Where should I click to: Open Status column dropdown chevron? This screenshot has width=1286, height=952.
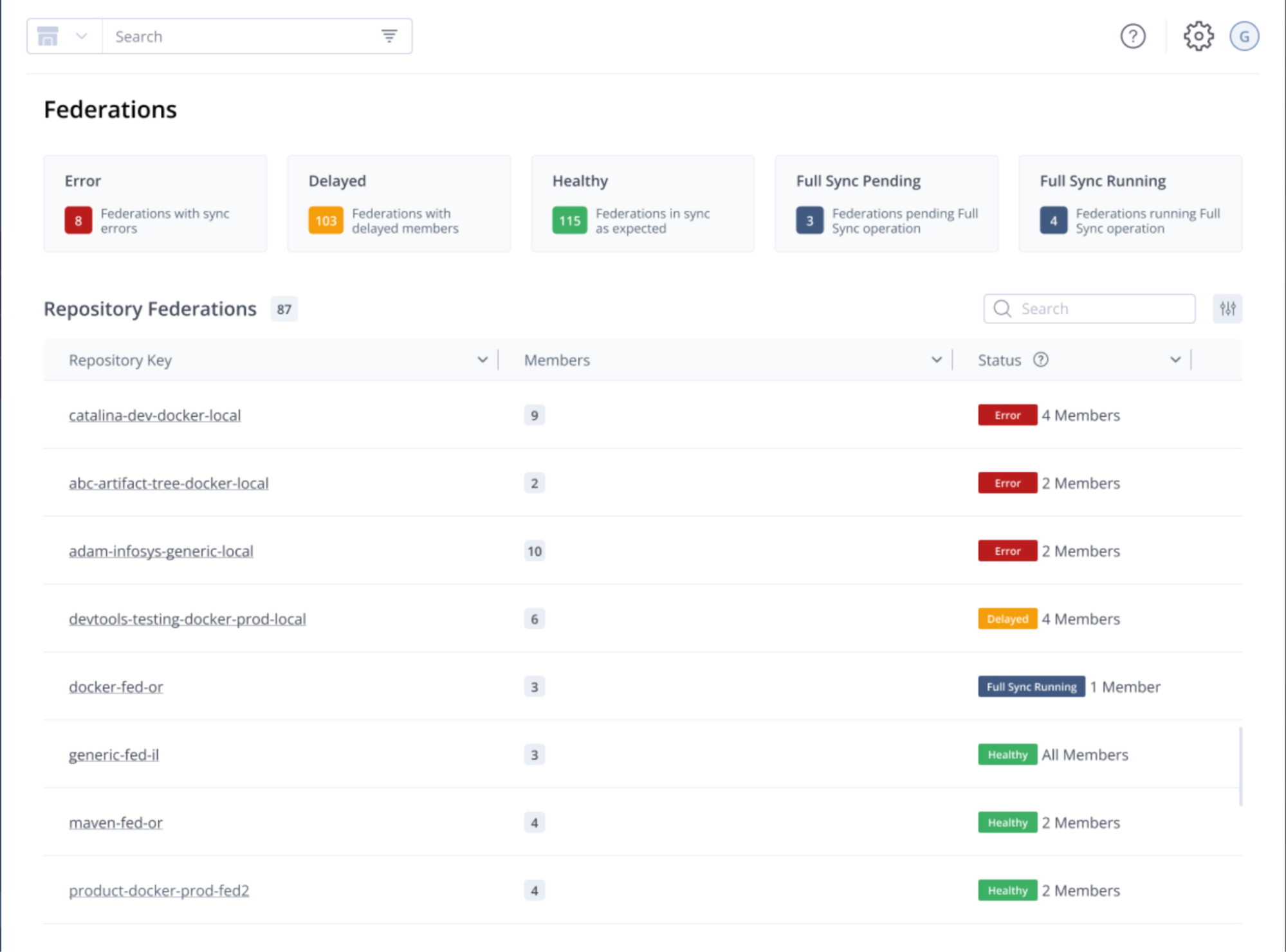coord(1175,360)
